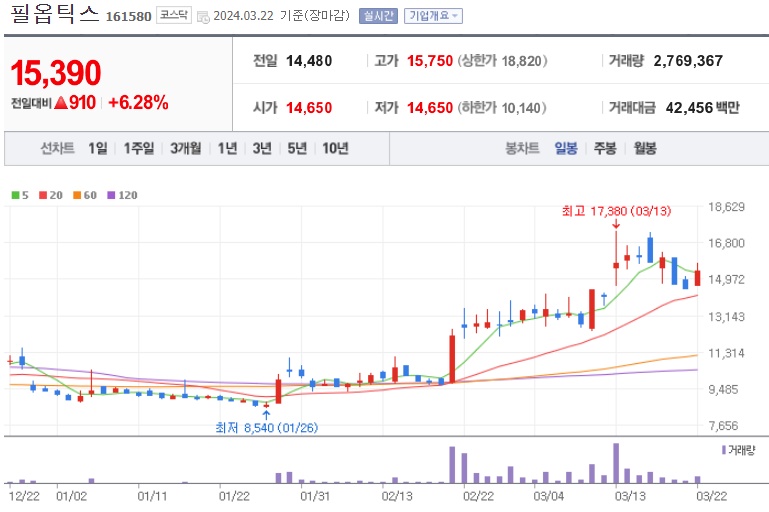The width and height of the screenshot is (769, 512).
Task: Switch to 주봉 candlestick chart
Action: pyautogui.click(x=605, y=148)
